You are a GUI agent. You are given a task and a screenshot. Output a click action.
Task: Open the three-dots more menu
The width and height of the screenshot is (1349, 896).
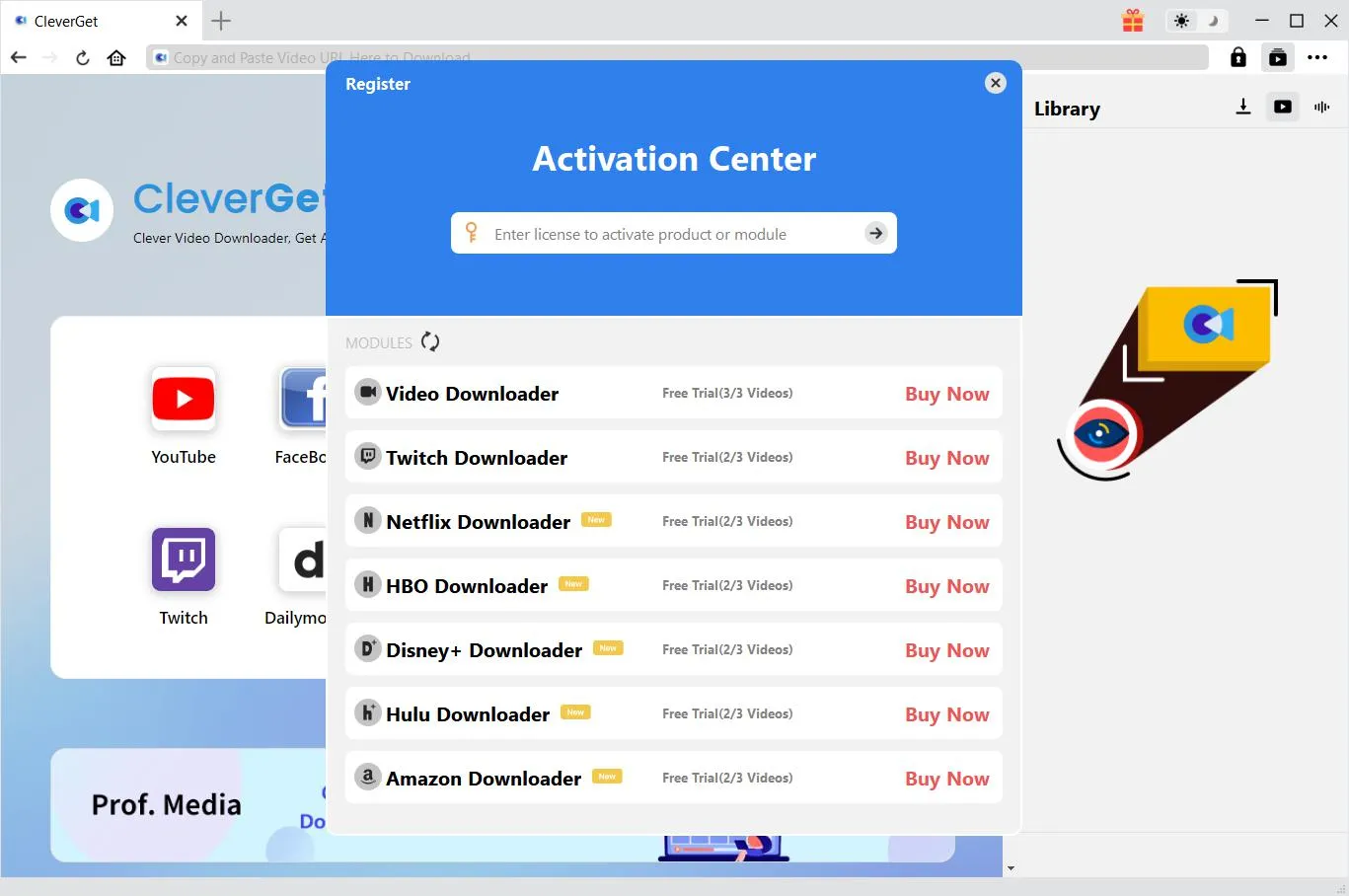pos(1317,58)
